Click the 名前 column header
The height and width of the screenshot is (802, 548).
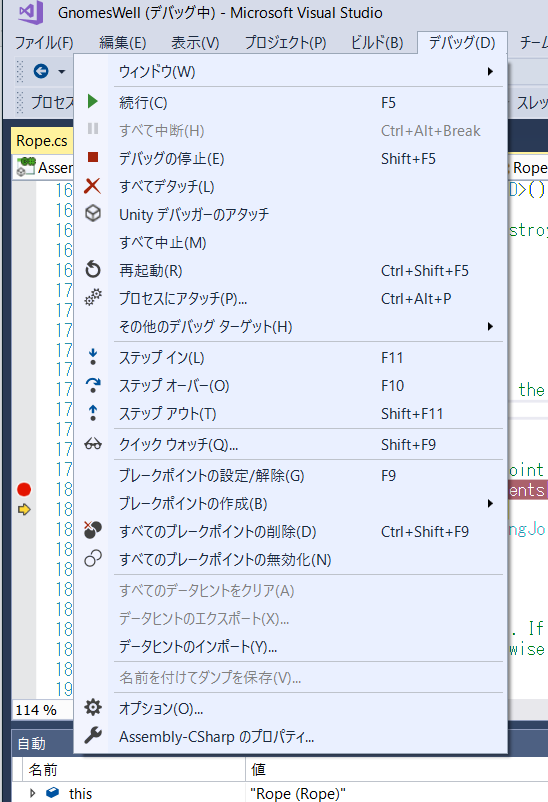(x=134, y=769)
